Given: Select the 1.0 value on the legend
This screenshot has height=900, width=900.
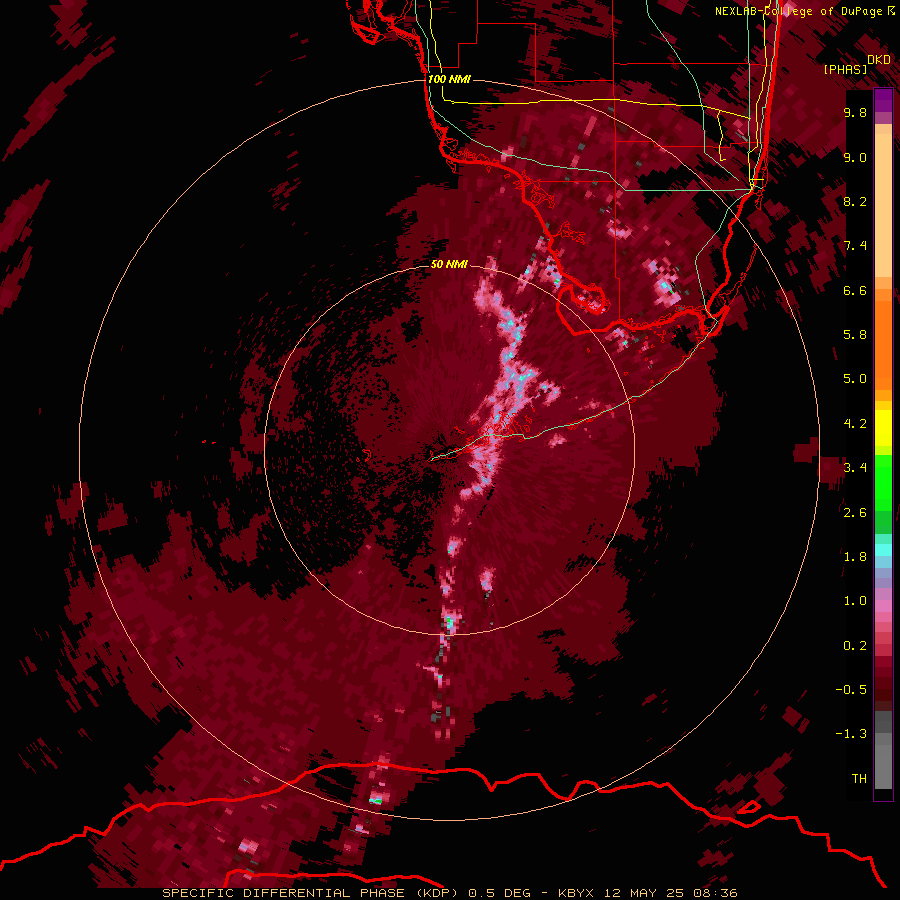Looking at the screenshot, I should click(x=855, y=601).
